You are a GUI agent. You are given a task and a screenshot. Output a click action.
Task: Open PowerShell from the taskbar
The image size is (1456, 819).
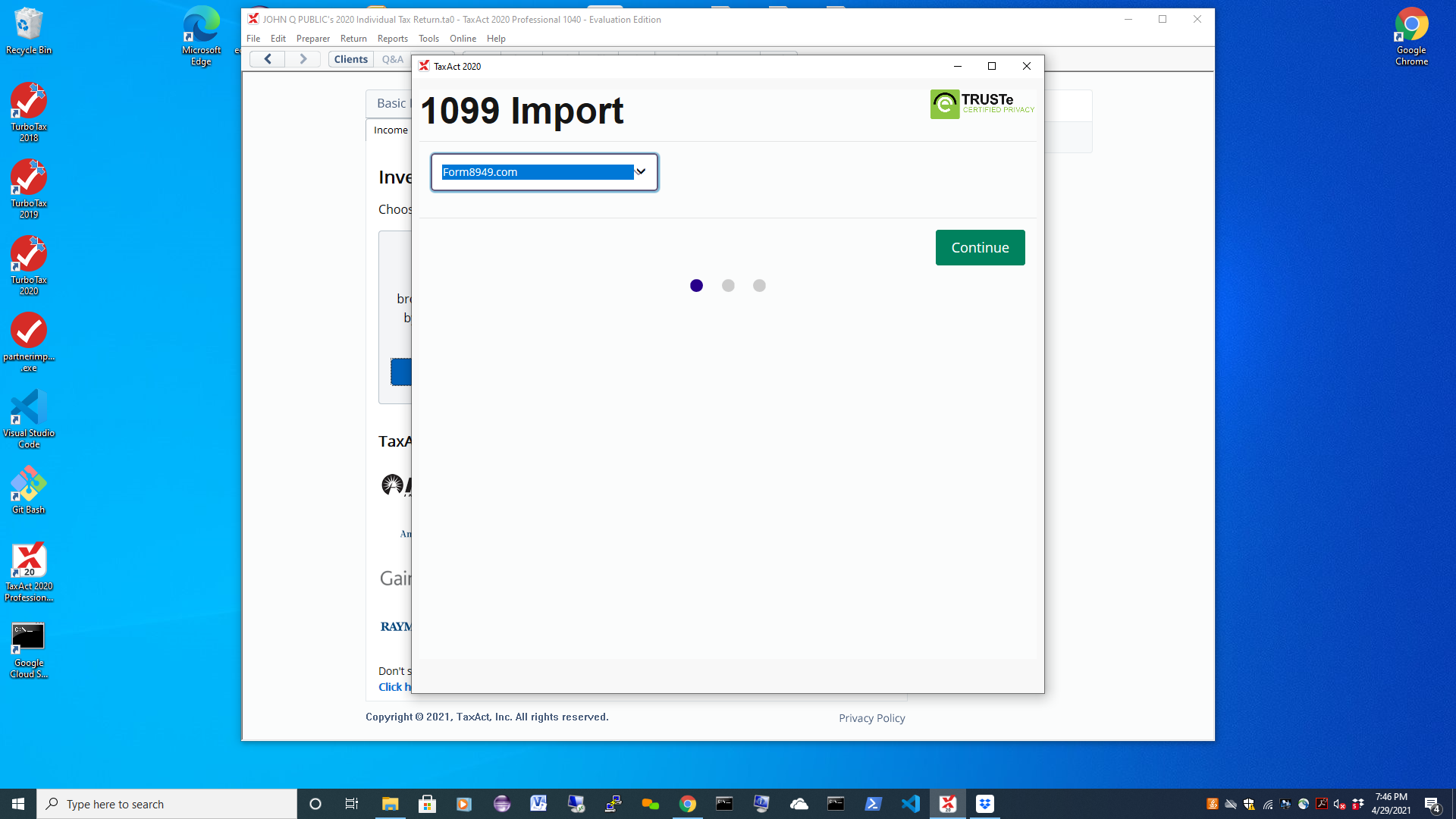873,804
